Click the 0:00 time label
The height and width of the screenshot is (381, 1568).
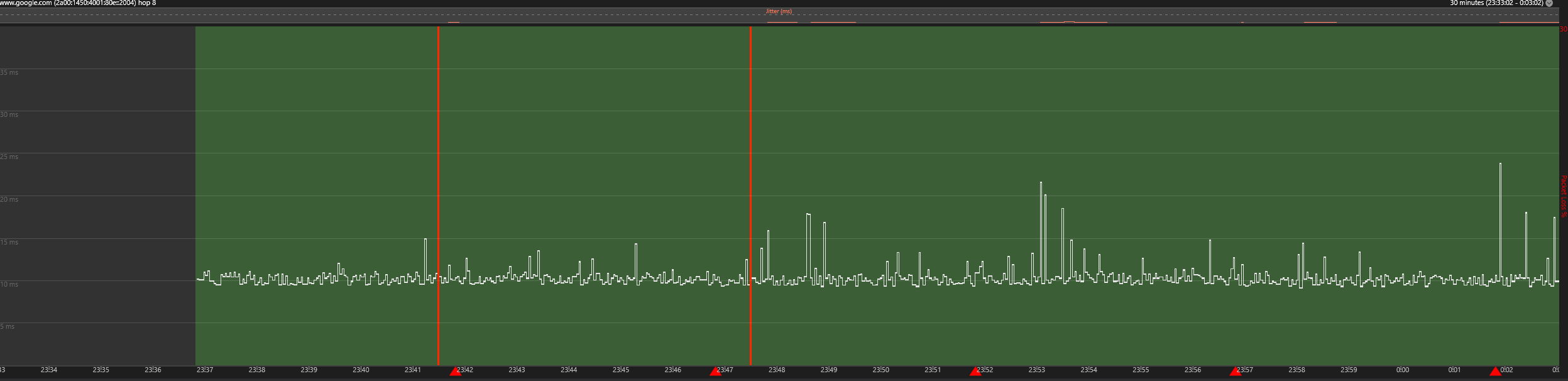(1403, 370)
